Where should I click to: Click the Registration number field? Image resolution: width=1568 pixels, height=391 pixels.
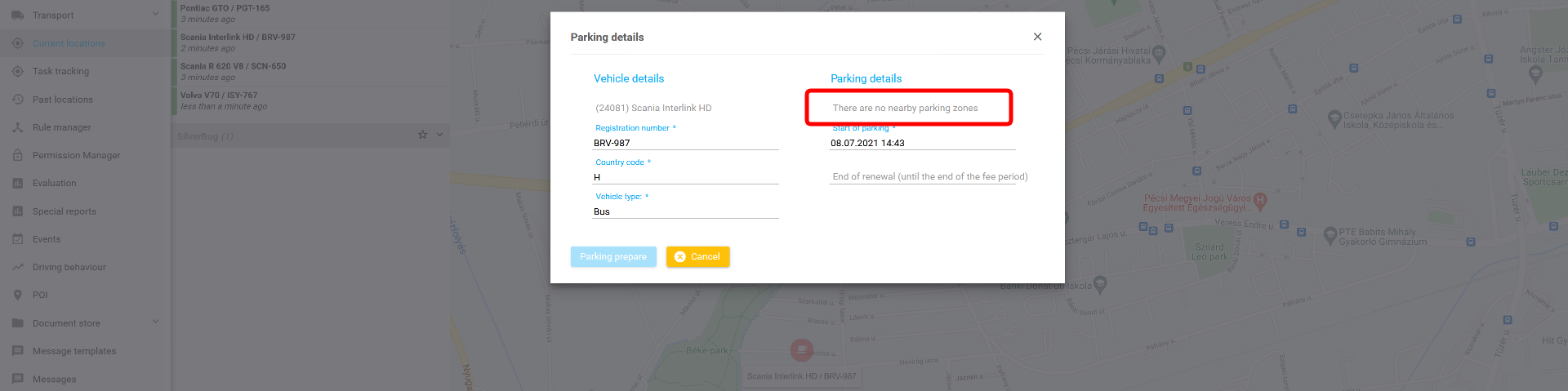(x=685, y=143)
